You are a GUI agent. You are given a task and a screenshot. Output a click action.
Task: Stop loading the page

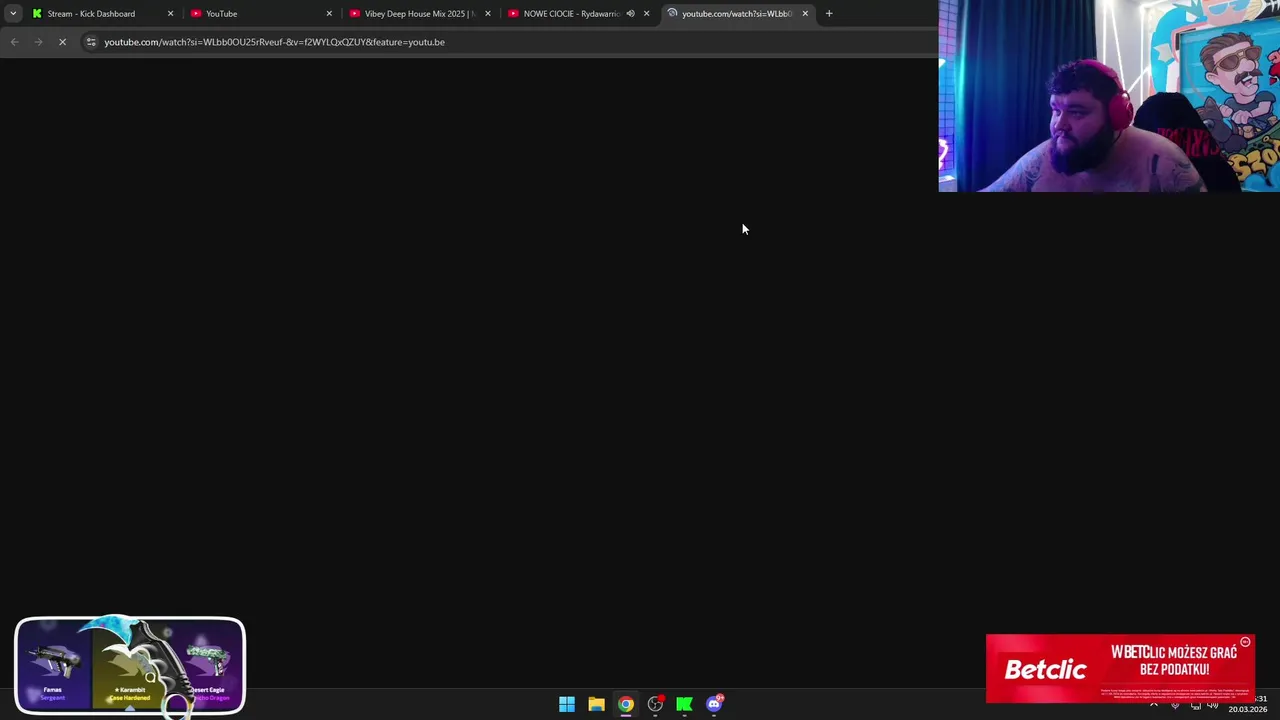click(62, 42)
